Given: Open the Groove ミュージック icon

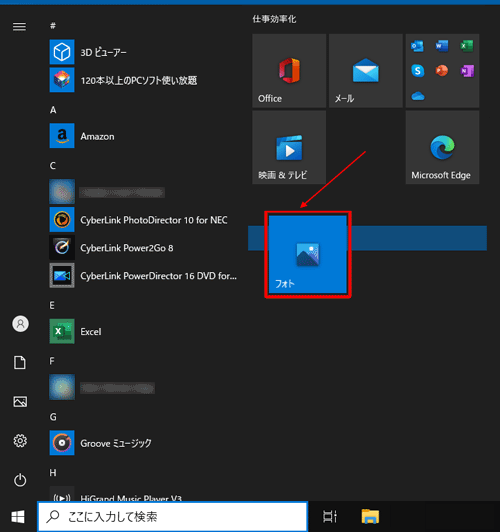Looking at the screenshot, I should tap(62, 443).
